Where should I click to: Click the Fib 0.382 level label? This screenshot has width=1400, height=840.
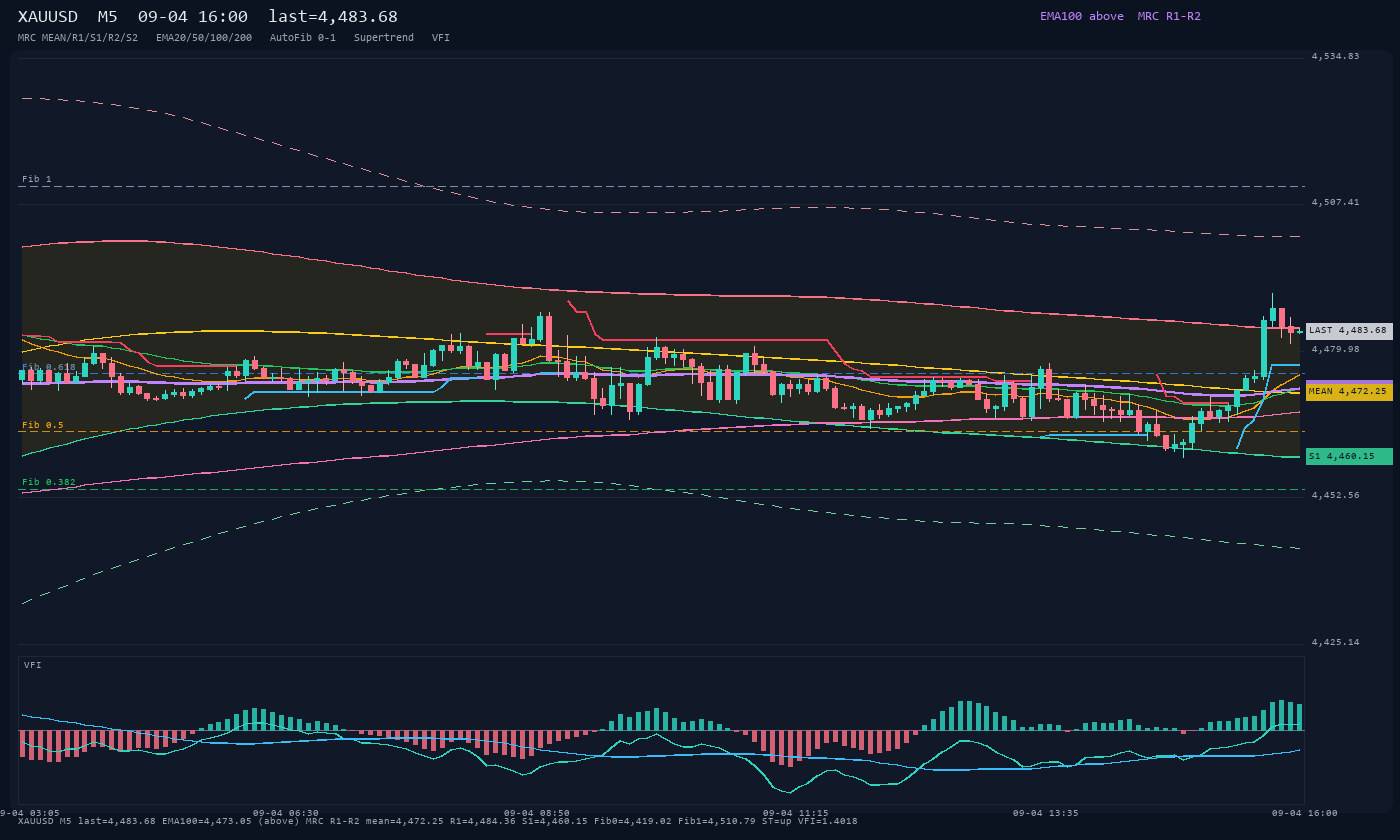pos(49,482)
